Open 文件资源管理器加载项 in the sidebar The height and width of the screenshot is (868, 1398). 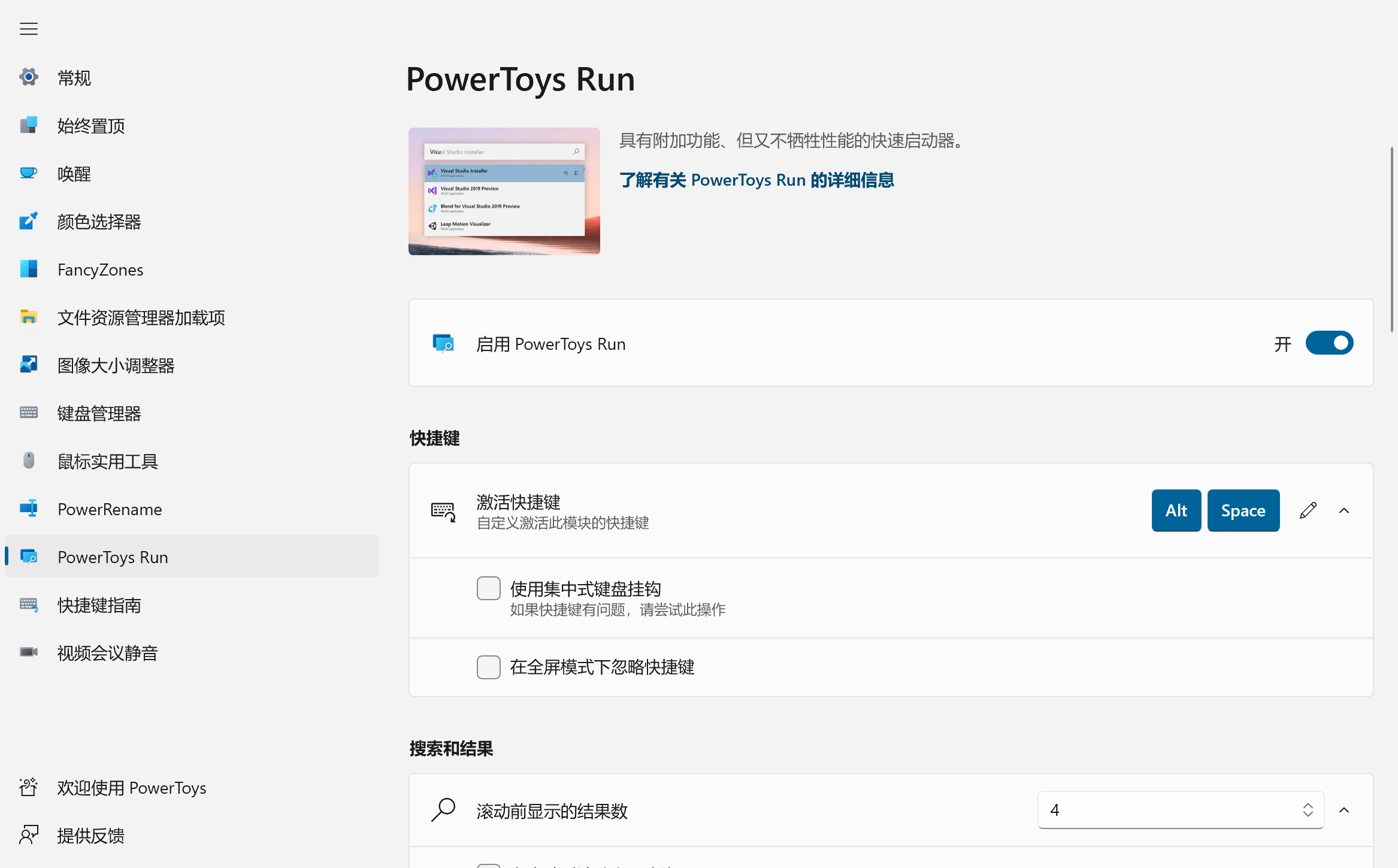click(x=141, y=317)
